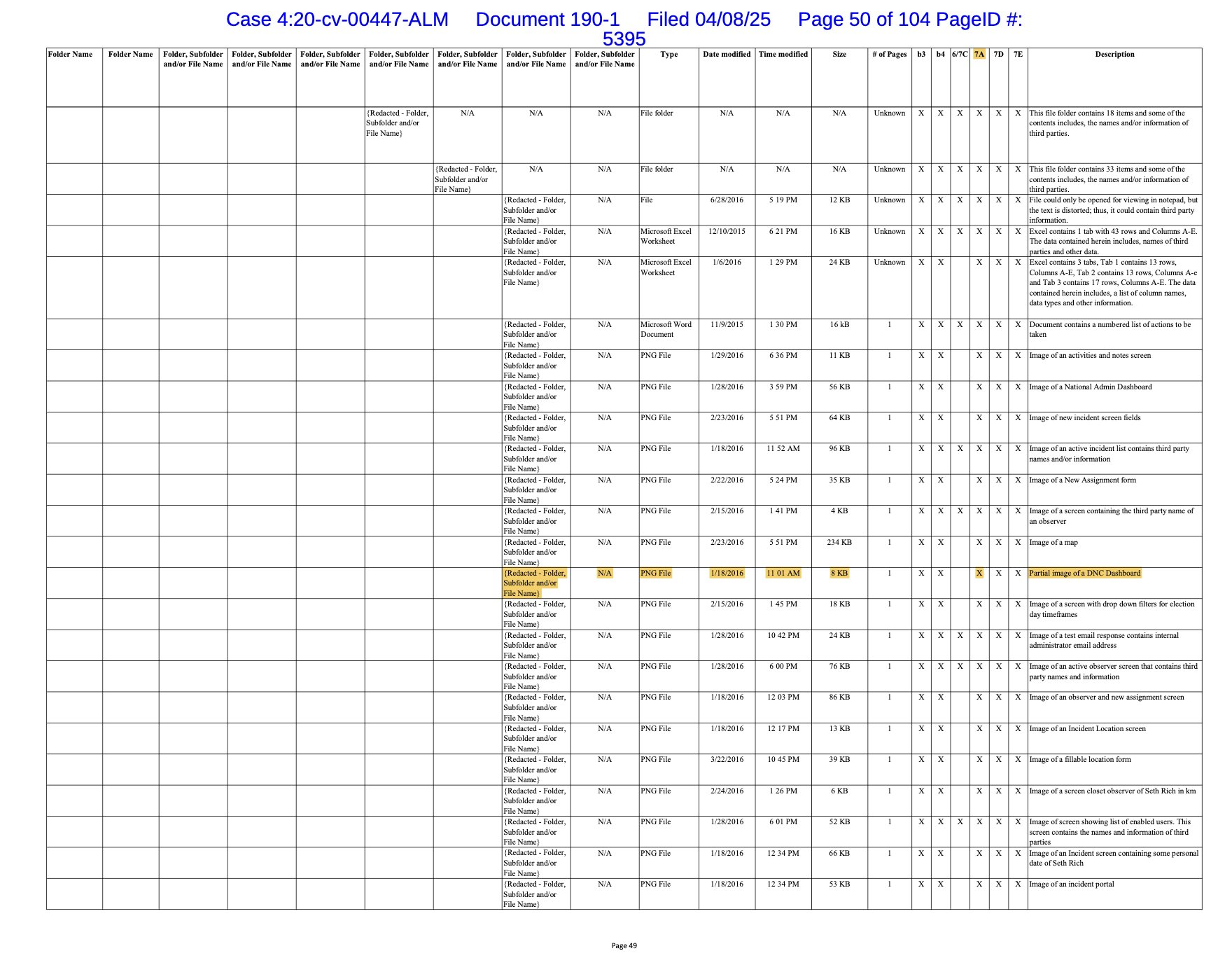Click the 'Description' column header
The image size is (1232, 958).
coord(1114,55)
